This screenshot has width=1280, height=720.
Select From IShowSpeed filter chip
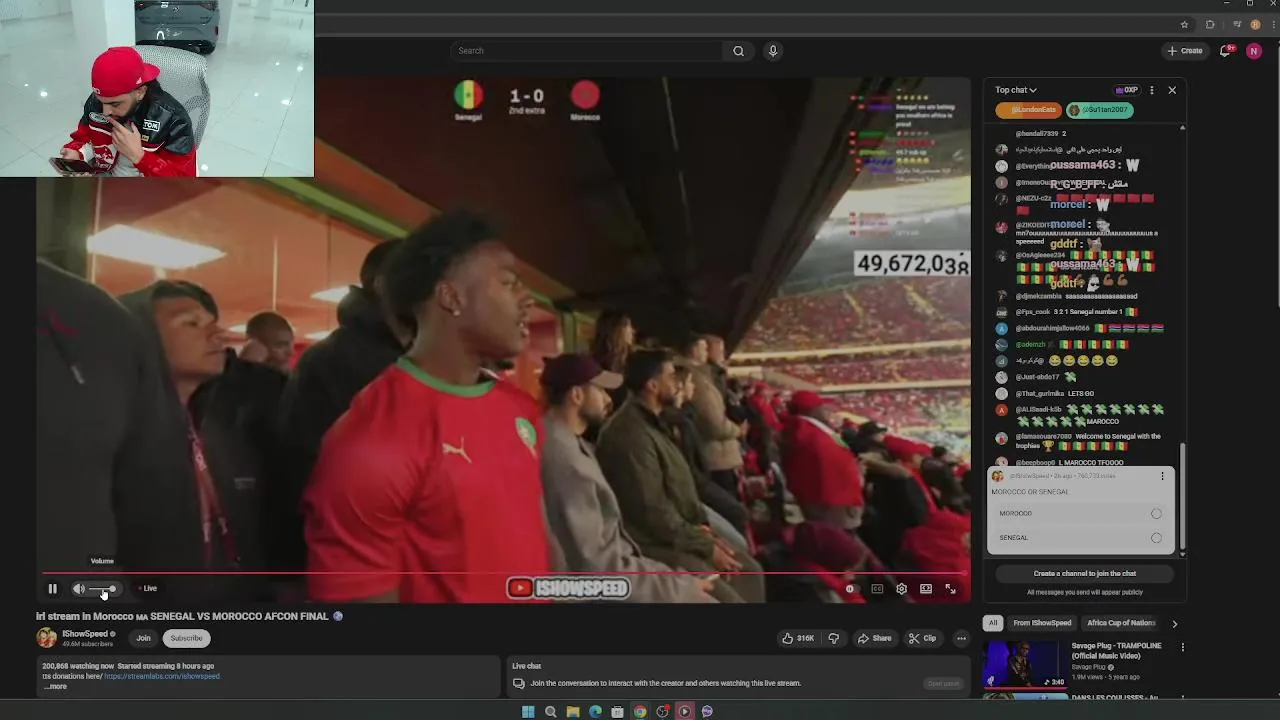pyautogui.click(x=1042, y=623)
